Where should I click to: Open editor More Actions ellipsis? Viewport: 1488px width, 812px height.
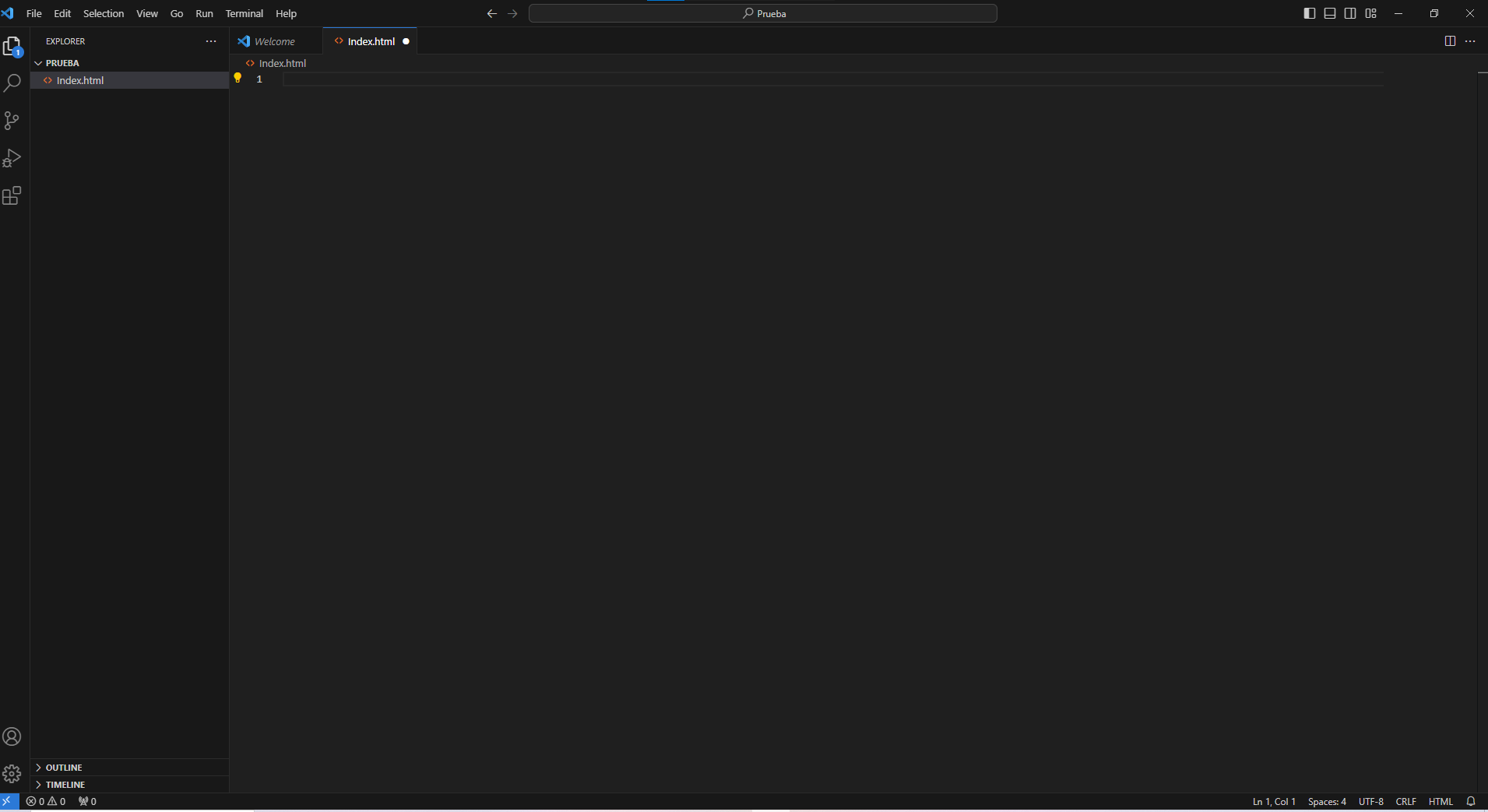pyautogui.click(x=1470, y=41)
